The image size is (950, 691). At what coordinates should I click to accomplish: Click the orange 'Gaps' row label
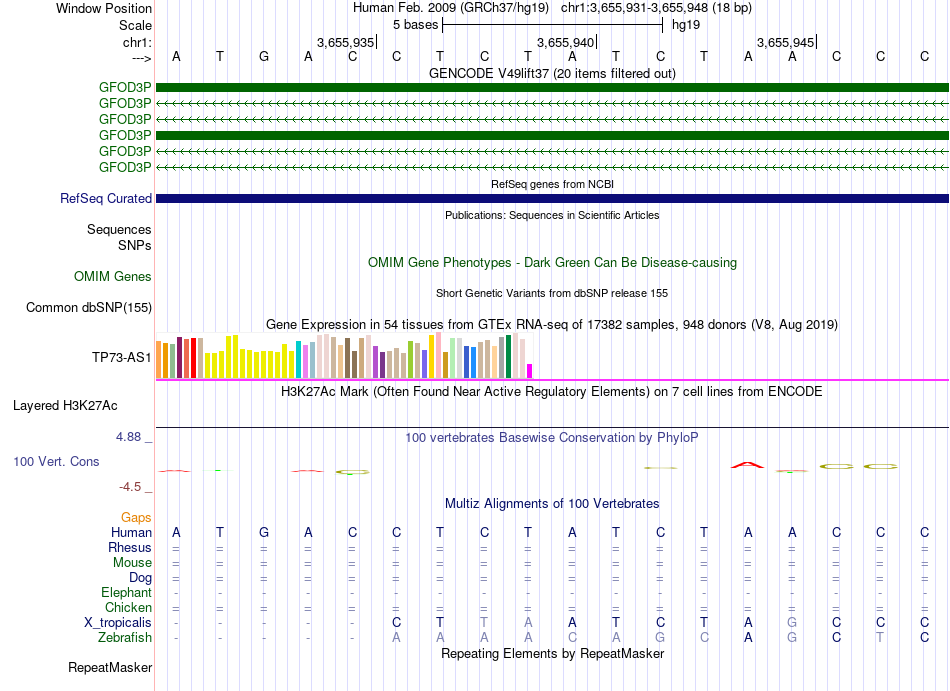[136, 517]
